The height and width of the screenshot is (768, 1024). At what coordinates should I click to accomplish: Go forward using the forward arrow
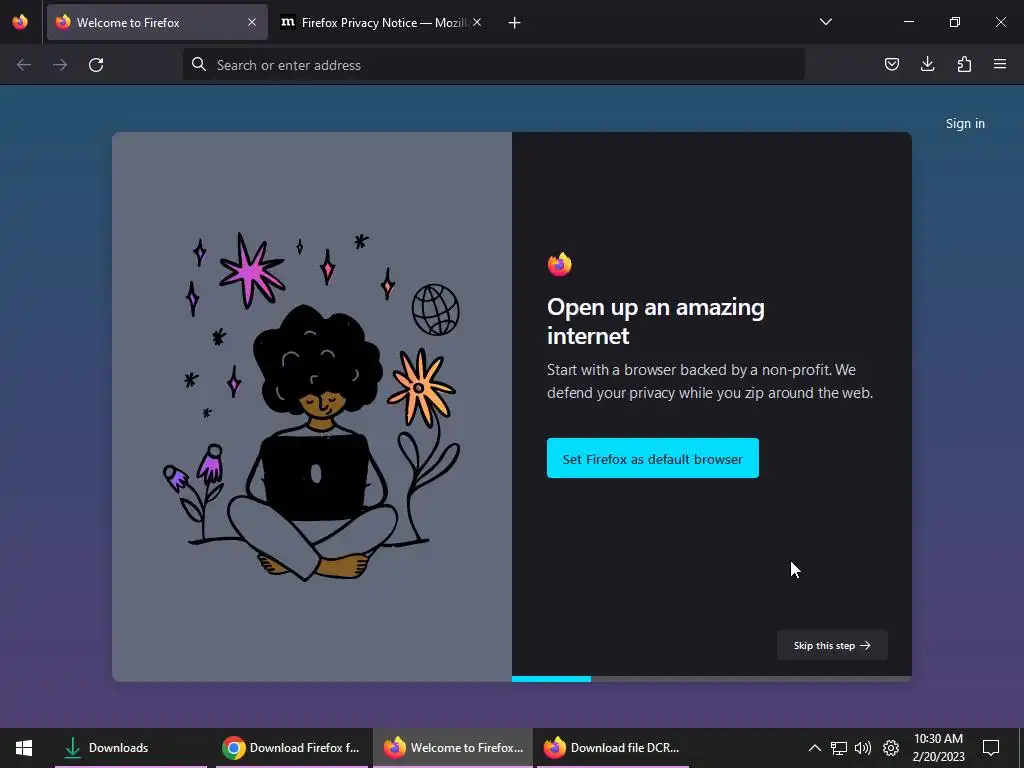click(x=60, y=65)
